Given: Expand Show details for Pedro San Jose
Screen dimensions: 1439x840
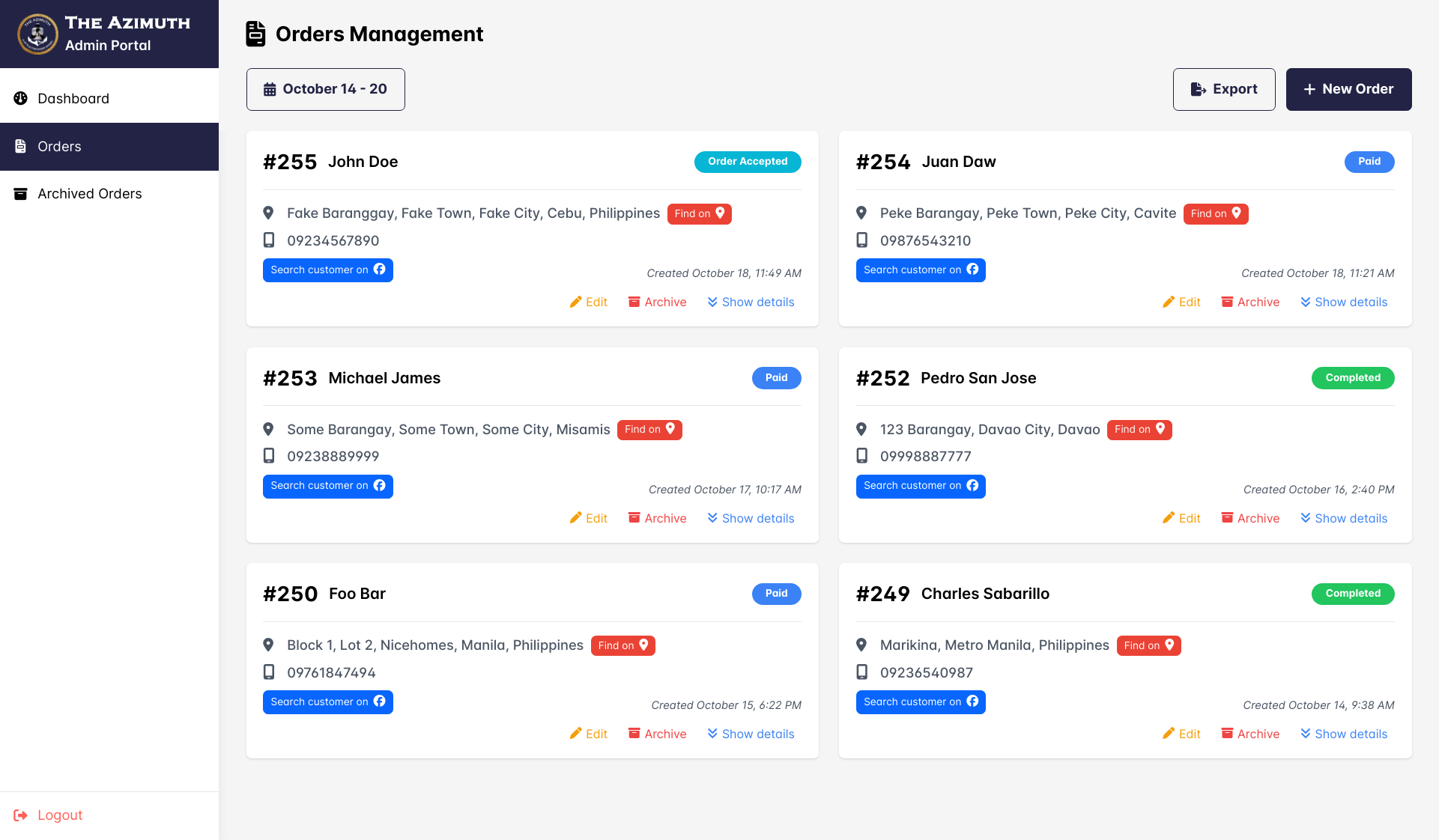Looking at the screenshot, I should pos(1344,518).
